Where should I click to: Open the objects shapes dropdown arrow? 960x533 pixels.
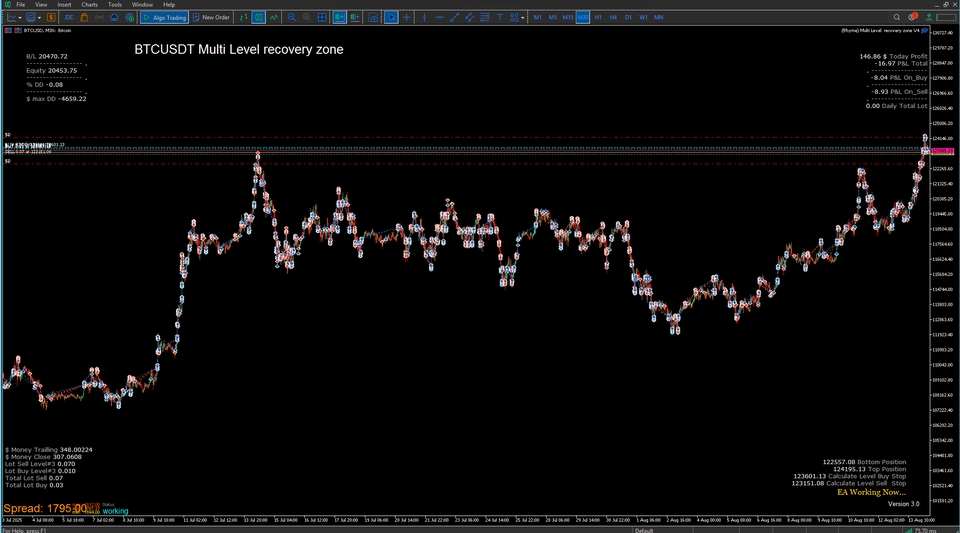click(523, 17)
